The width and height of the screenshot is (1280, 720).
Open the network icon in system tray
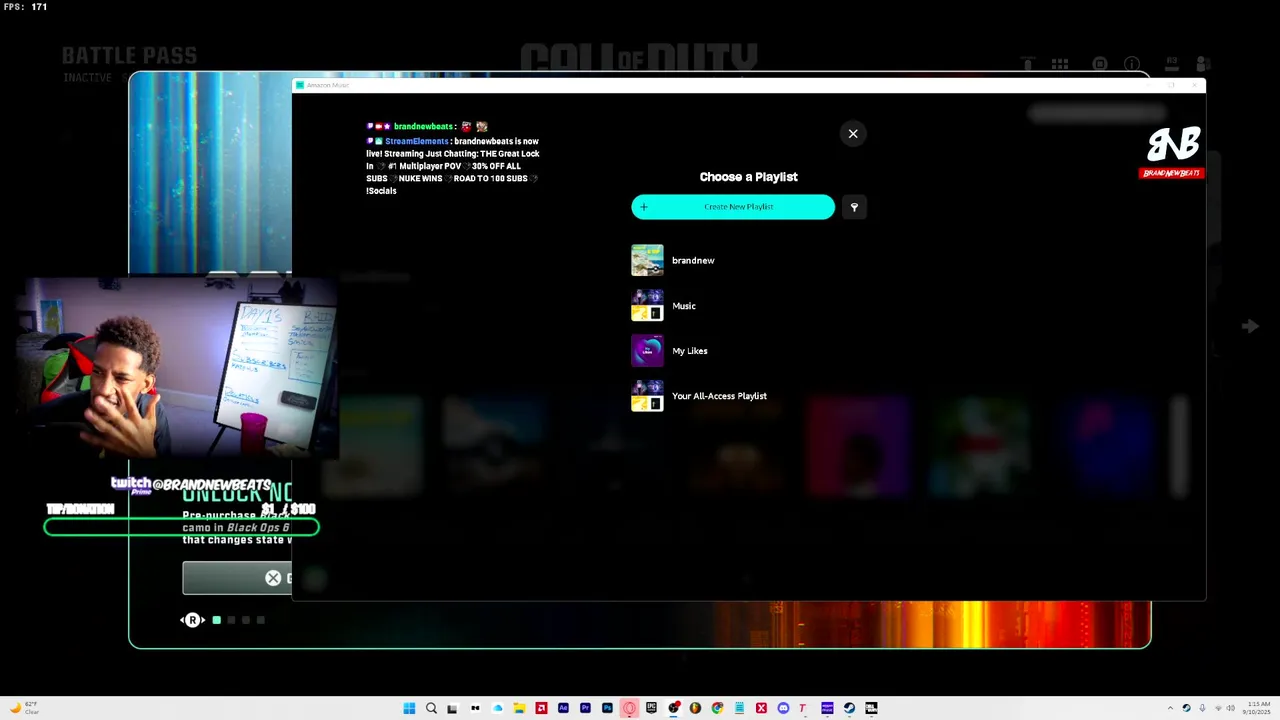[1218, 708]
